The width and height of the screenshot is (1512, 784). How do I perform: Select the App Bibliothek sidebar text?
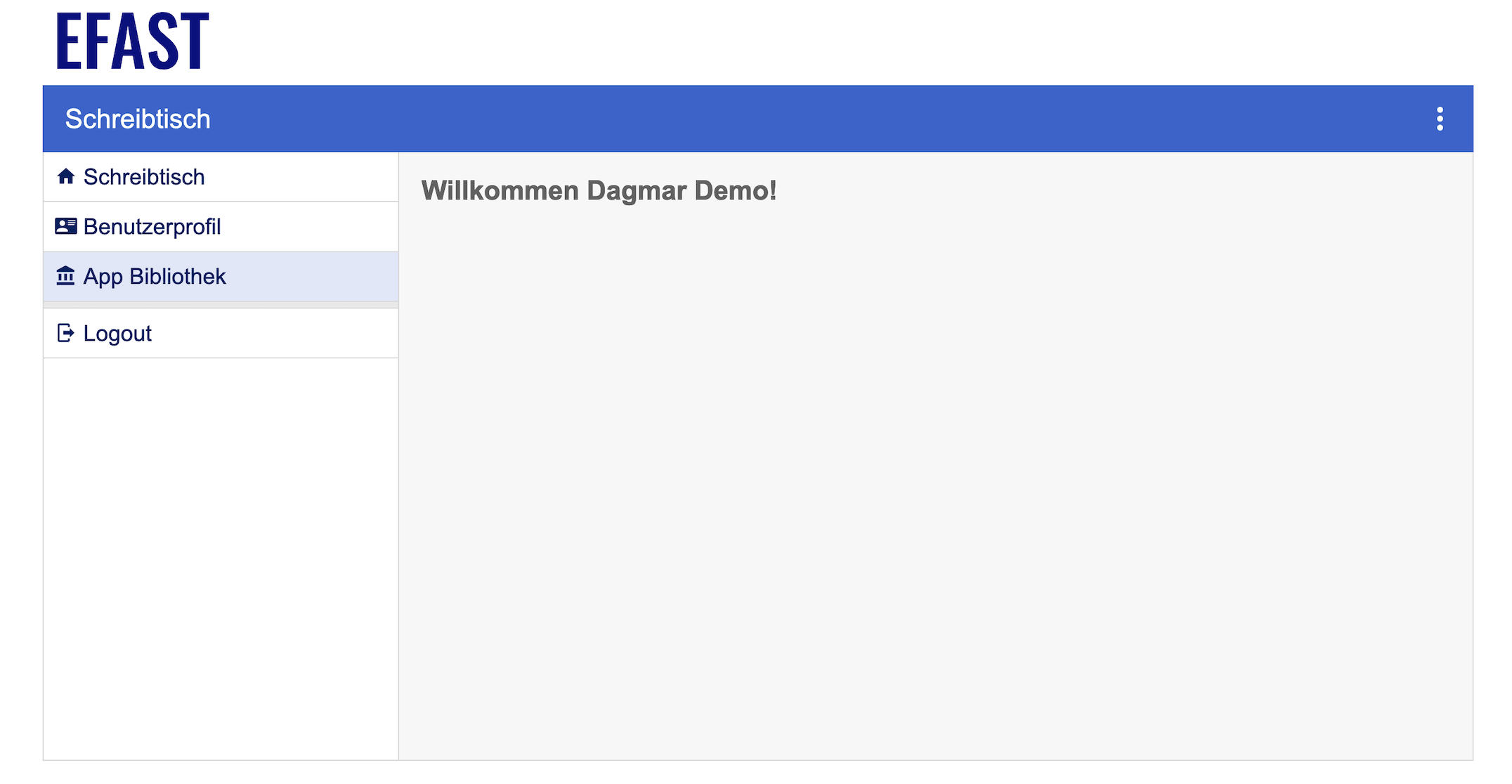tap(155, 277)
